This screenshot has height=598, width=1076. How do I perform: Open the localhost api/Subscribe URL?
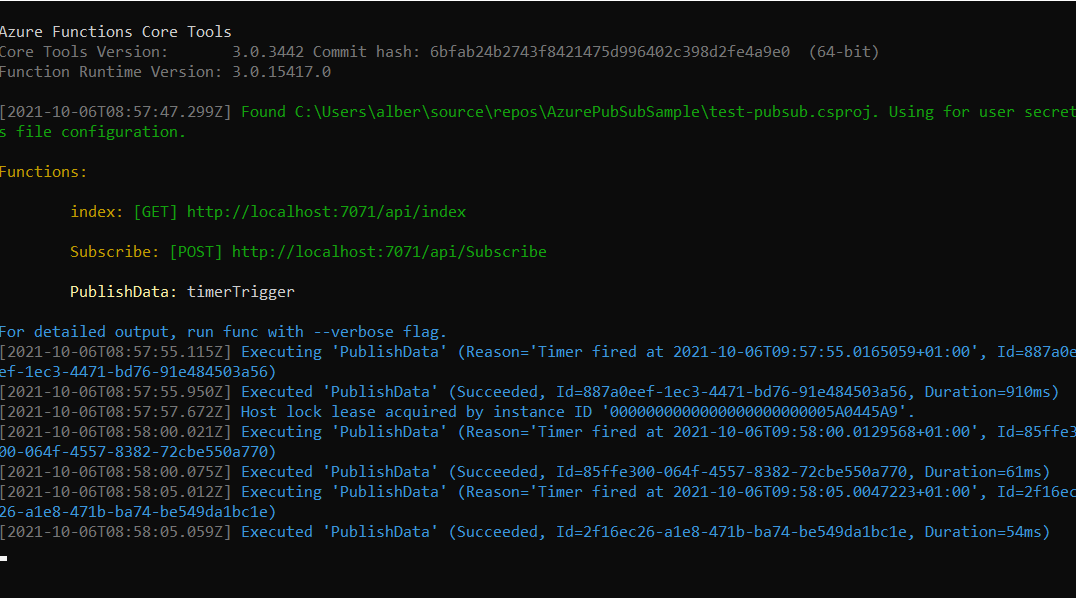point(389,252)
